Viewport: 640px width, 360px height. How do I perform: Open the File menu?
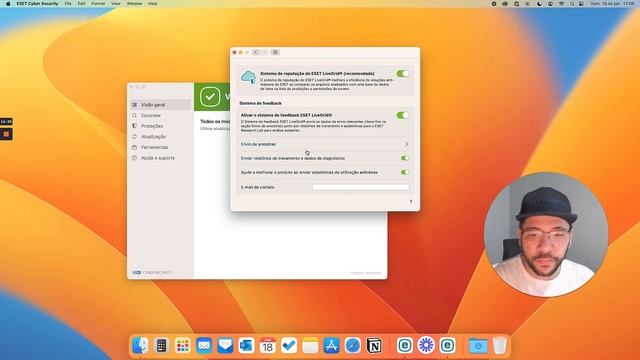(x=68, y=4)
